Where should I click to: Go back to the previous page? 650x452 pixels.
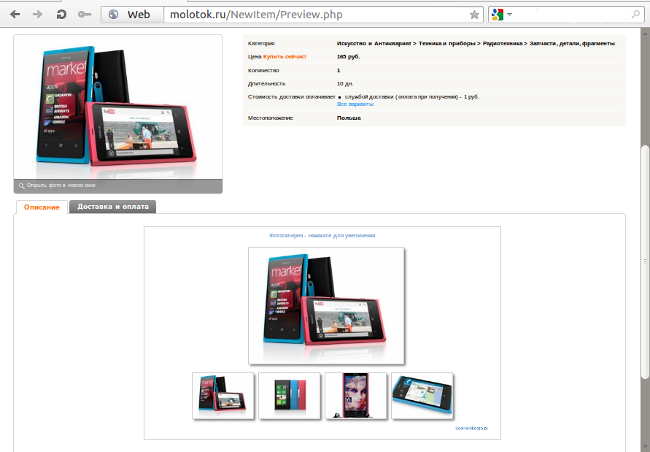click(15, 15)
